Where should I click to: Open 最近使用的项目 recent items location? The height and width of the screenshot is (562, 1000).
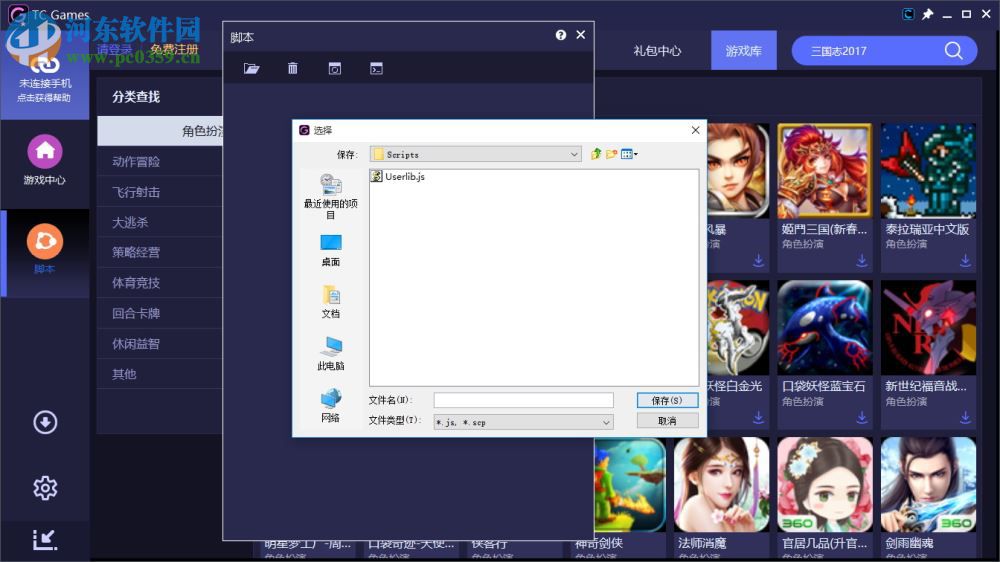(x=330, y=196)
